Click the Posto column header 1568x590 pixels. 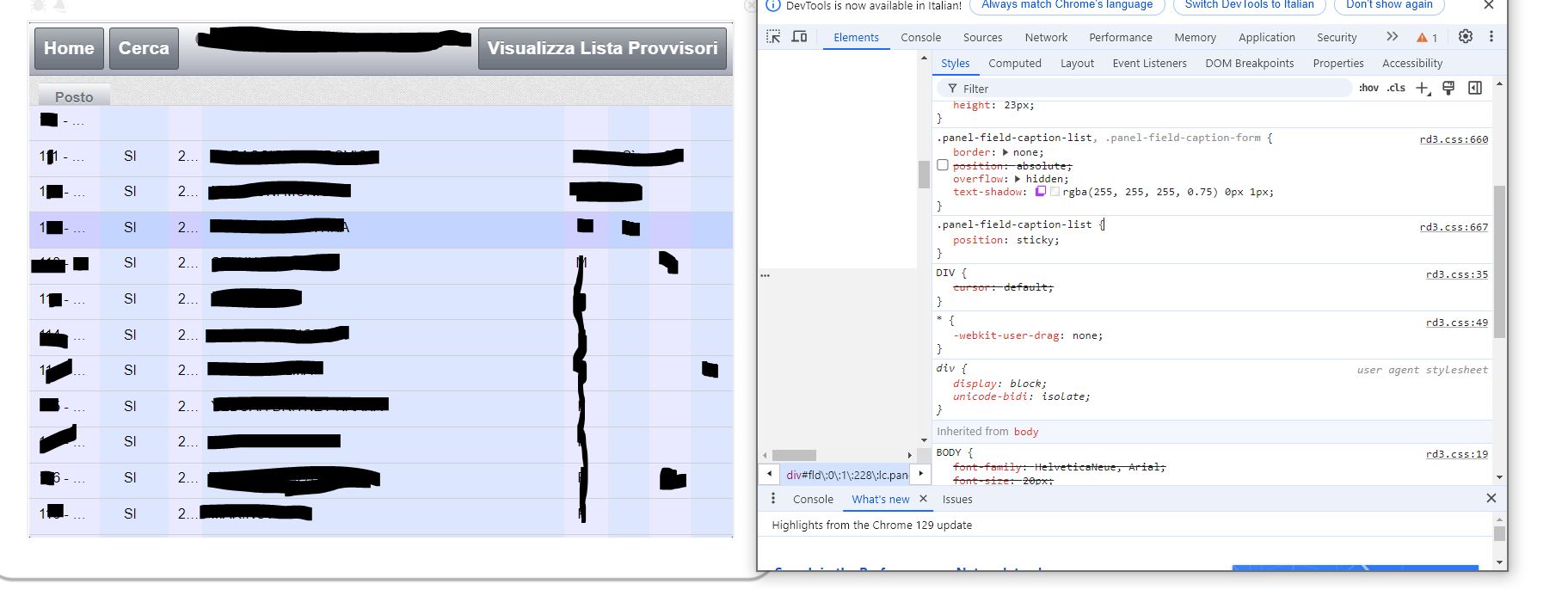tap(74, 97)
